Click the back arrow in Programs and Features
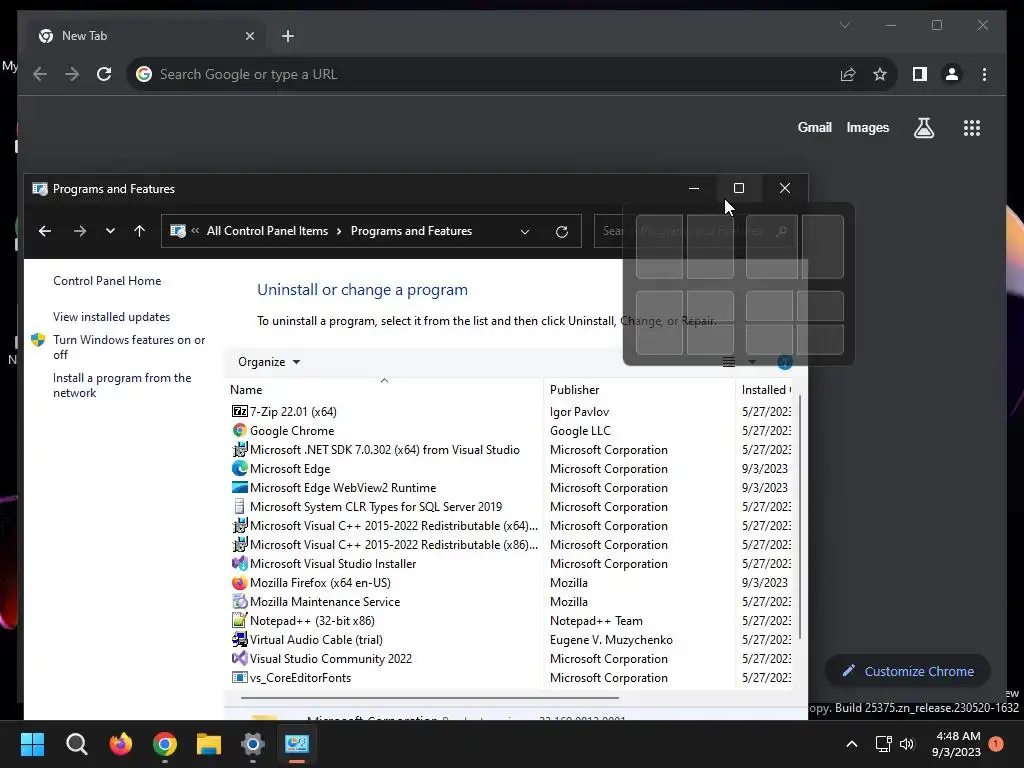This screenshot has height=768, width=1024. (44, 231)
